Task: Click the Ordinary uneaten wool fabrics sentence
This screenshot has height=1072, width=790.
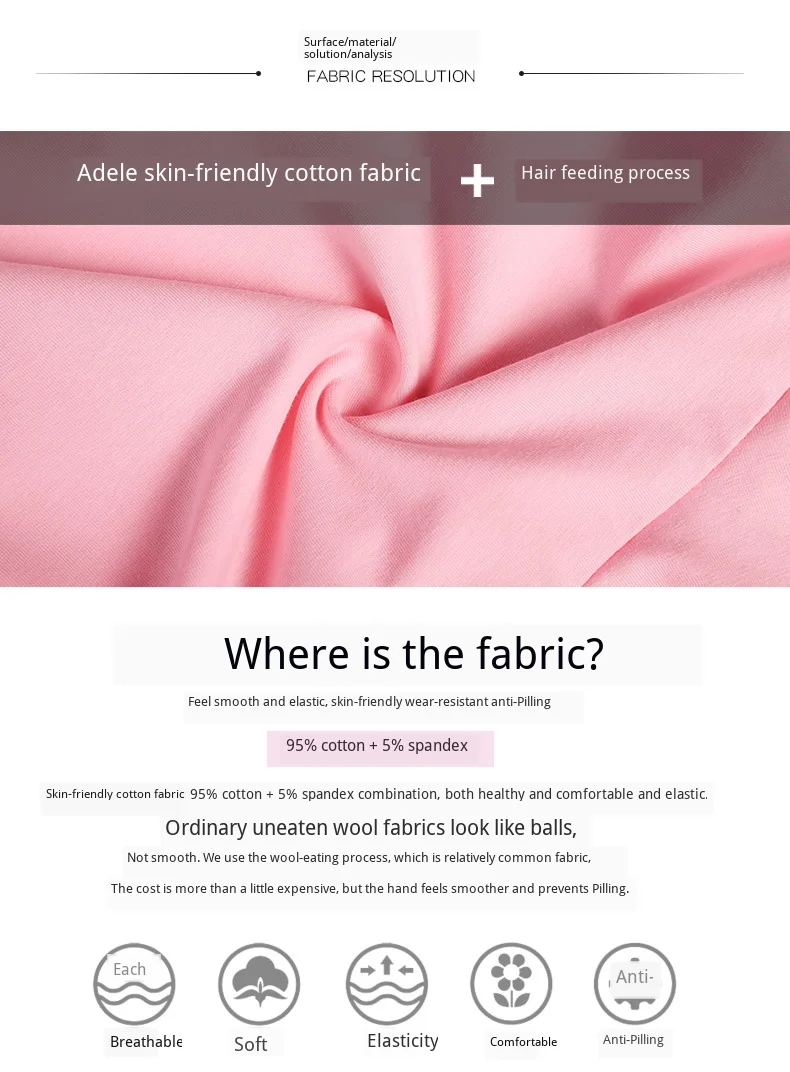Action: click(x=371, y=828)
